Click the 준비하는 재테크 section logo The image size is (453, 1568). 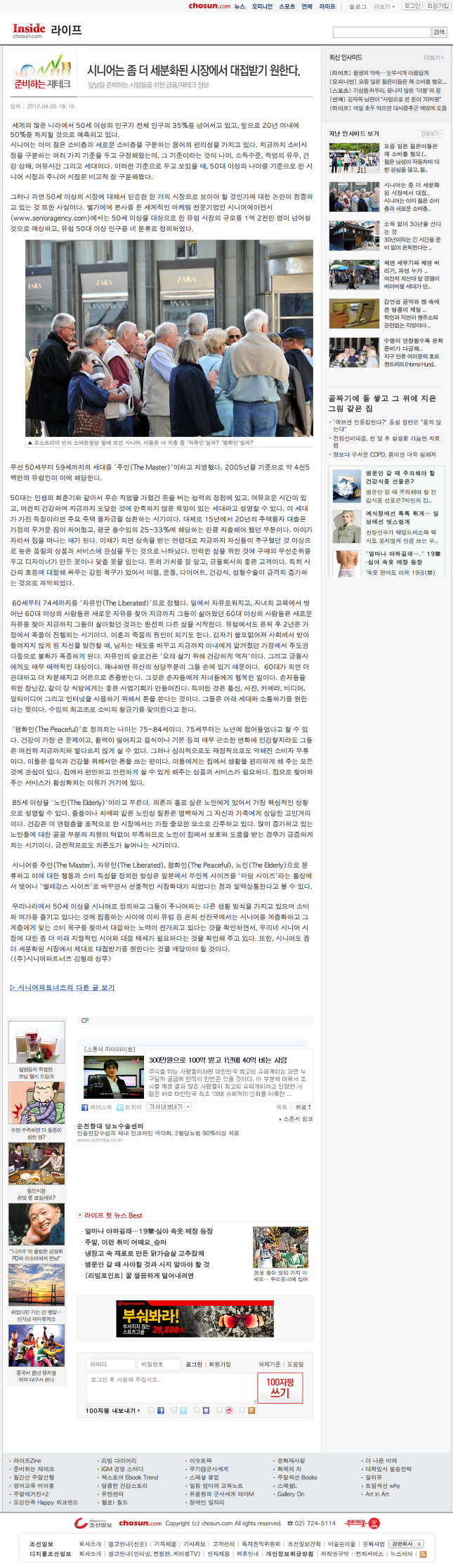click(43, 72)
